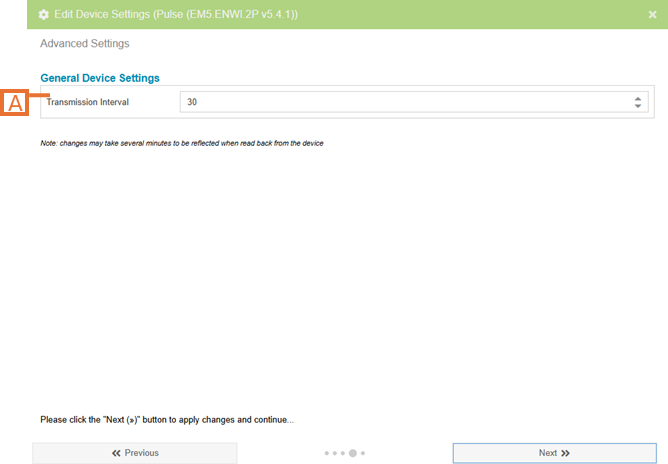
Task: Click the Transmission Interval label
Action: tap(87, 102)
